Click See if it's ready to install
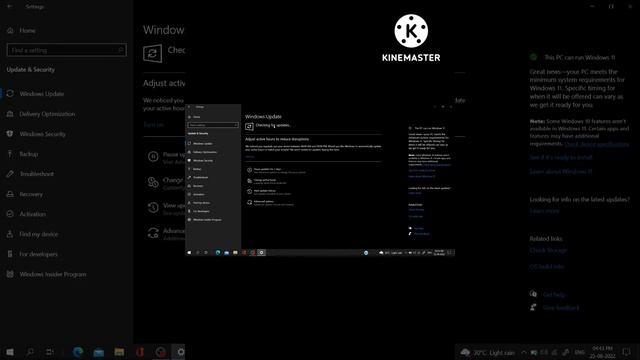This screenshot has height=360, width=640. tap(561, 157)
